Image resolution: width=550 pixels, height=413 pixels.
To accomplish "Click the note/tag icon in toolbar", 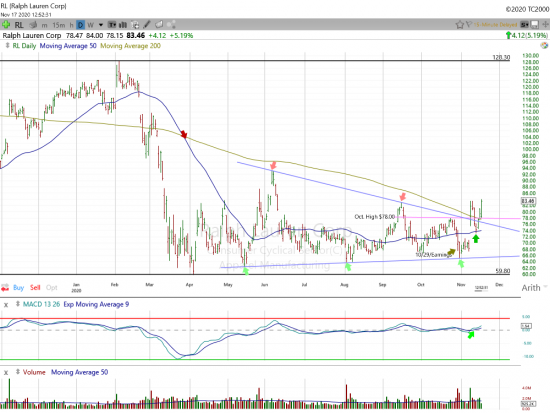I will 159,24.
